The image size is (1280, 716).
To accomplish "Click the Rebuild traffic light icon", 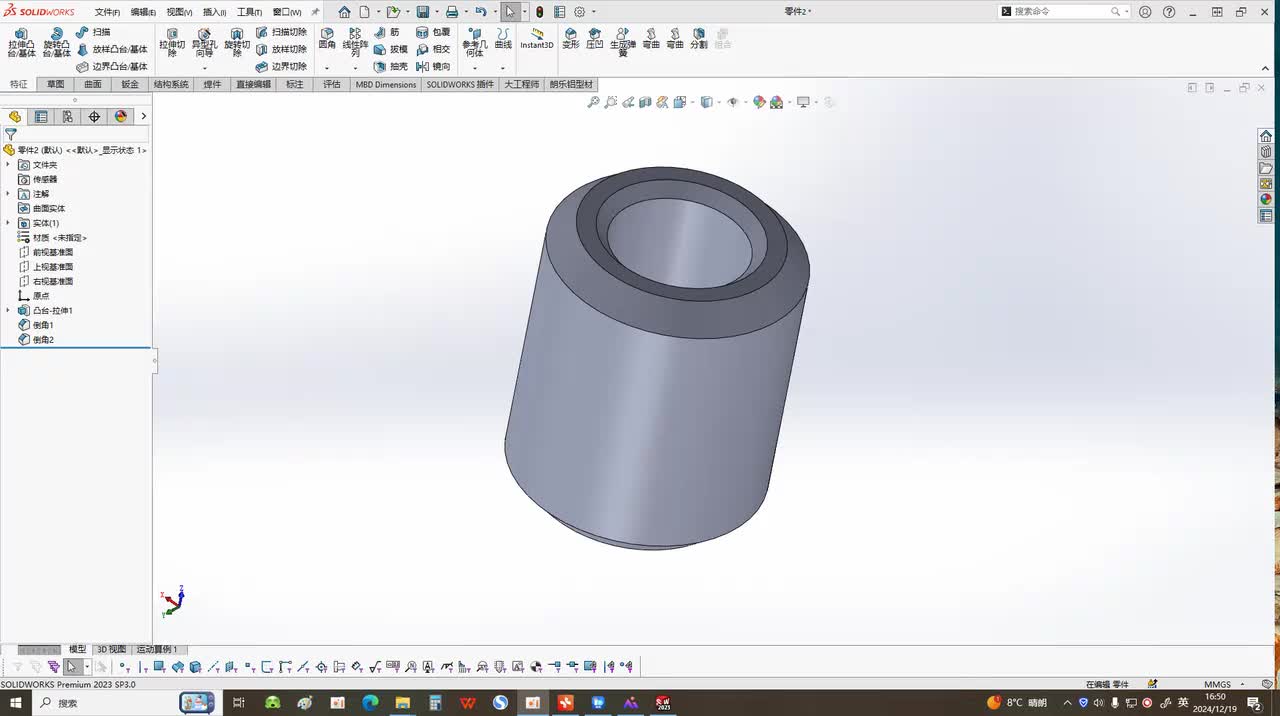I will pos(539,12).
